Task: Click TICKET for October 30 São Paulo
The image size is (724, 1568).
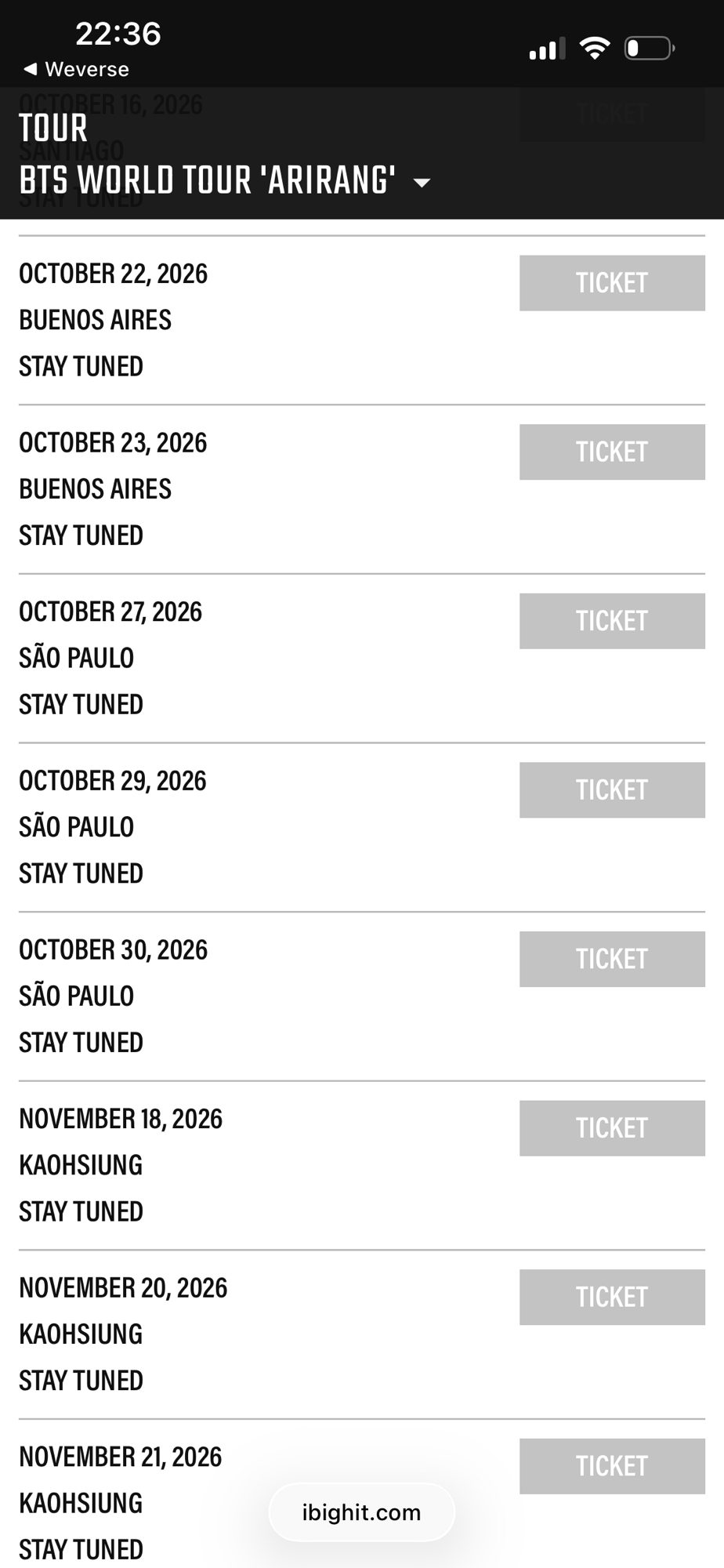Action: (612, 959)
